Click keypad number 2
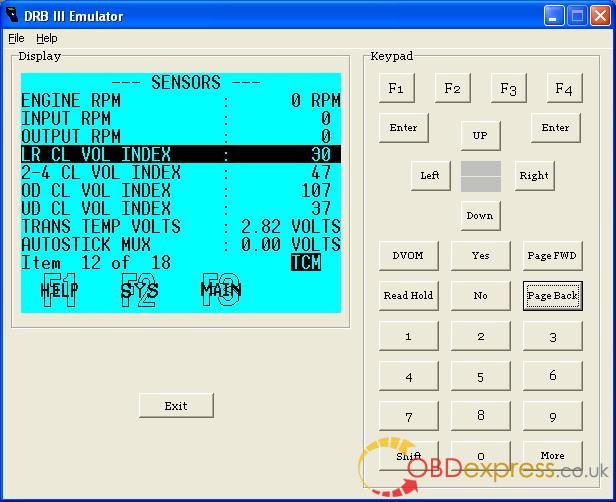616x502 pixels. (x=480, y=336)
